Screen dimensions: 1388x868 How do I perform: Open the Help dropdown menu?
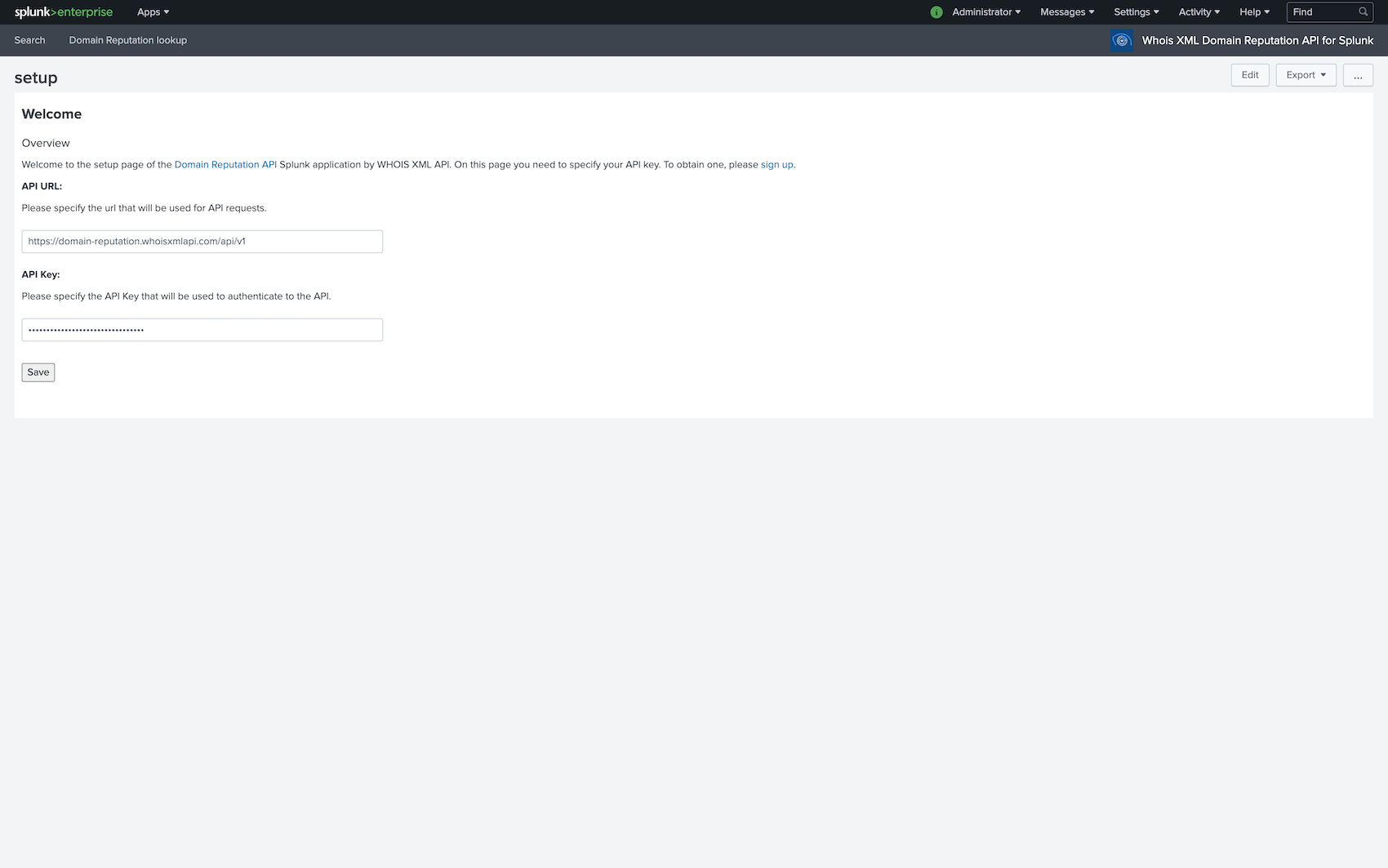pyautogui.click(x=1254, y=12)
